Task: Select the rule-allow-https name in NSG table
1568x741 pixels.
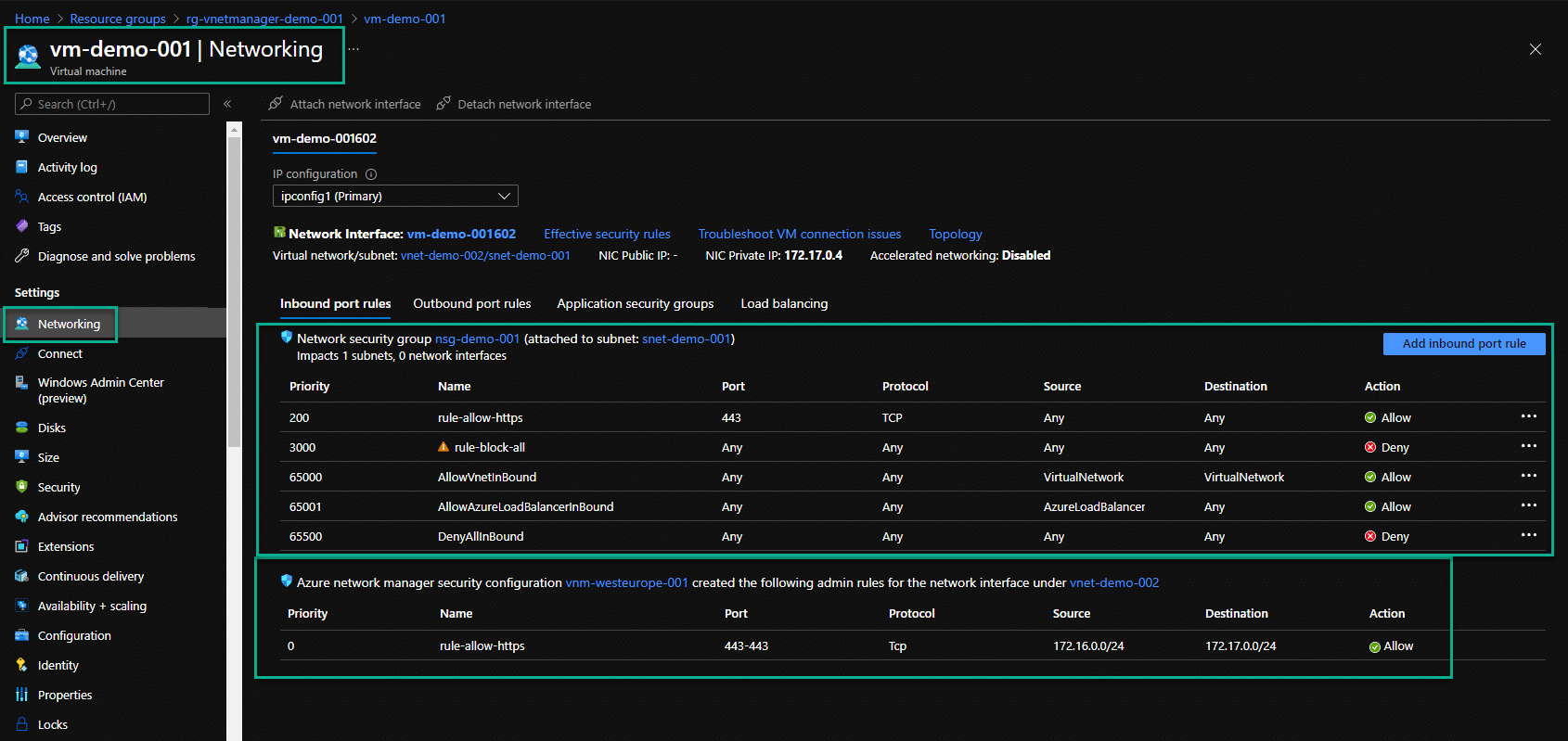Action: click(x=481, y=417)
